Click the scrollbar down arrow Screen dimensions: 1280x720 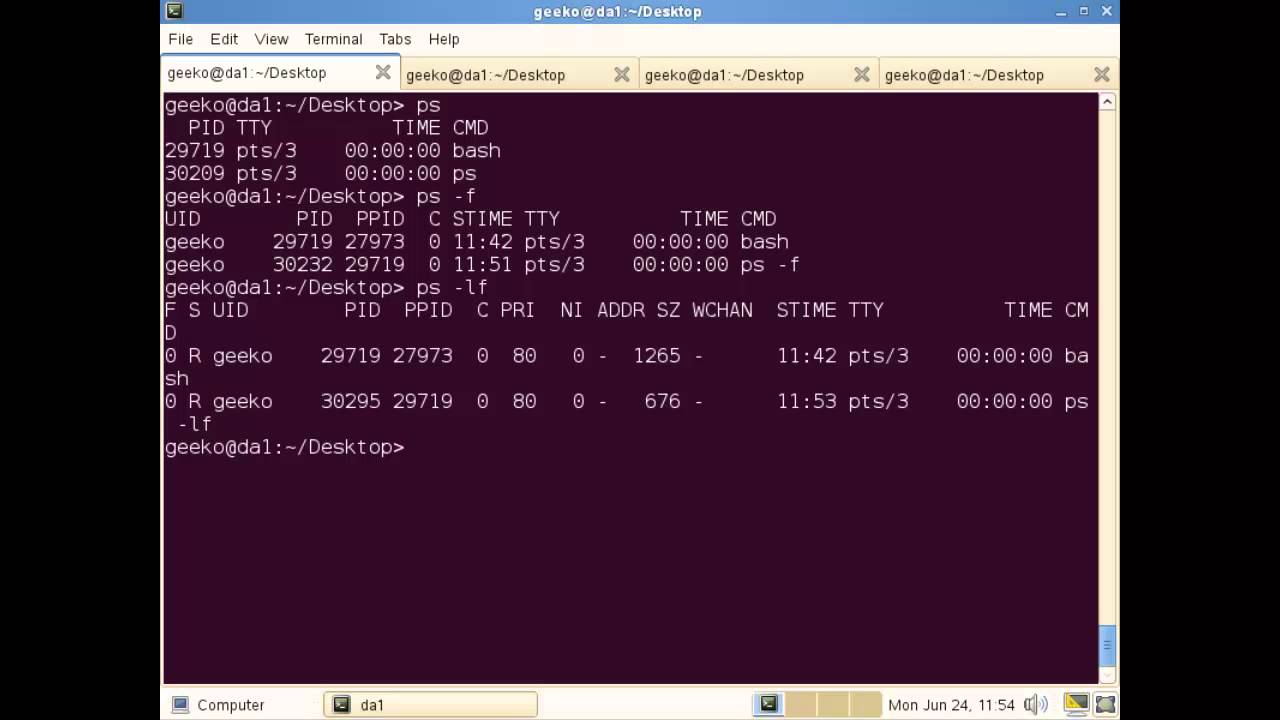[1107, 675]
